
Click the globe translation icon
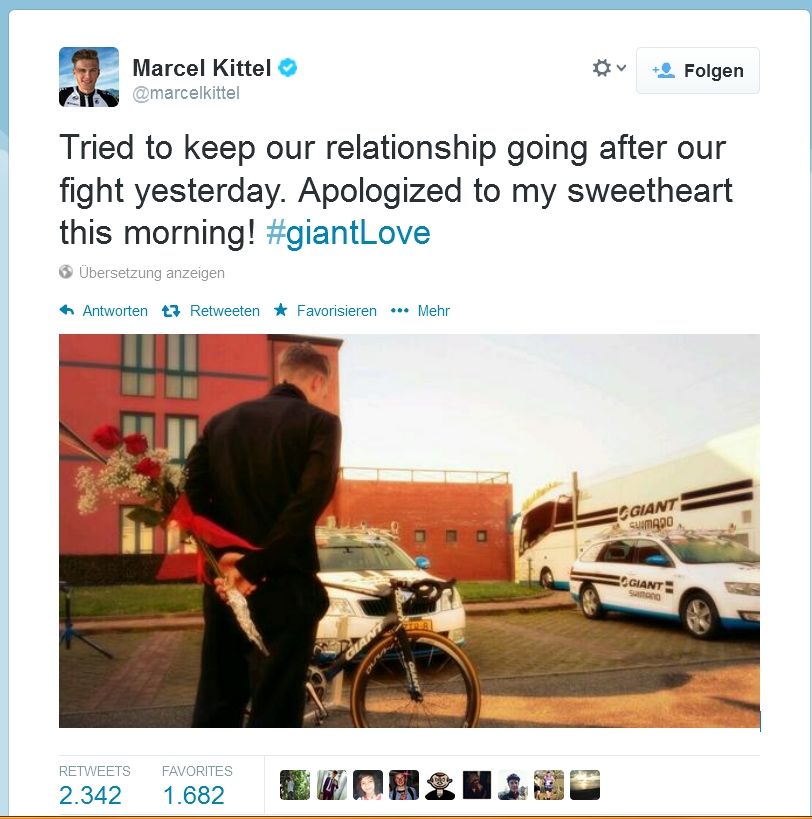coord(66,272)
